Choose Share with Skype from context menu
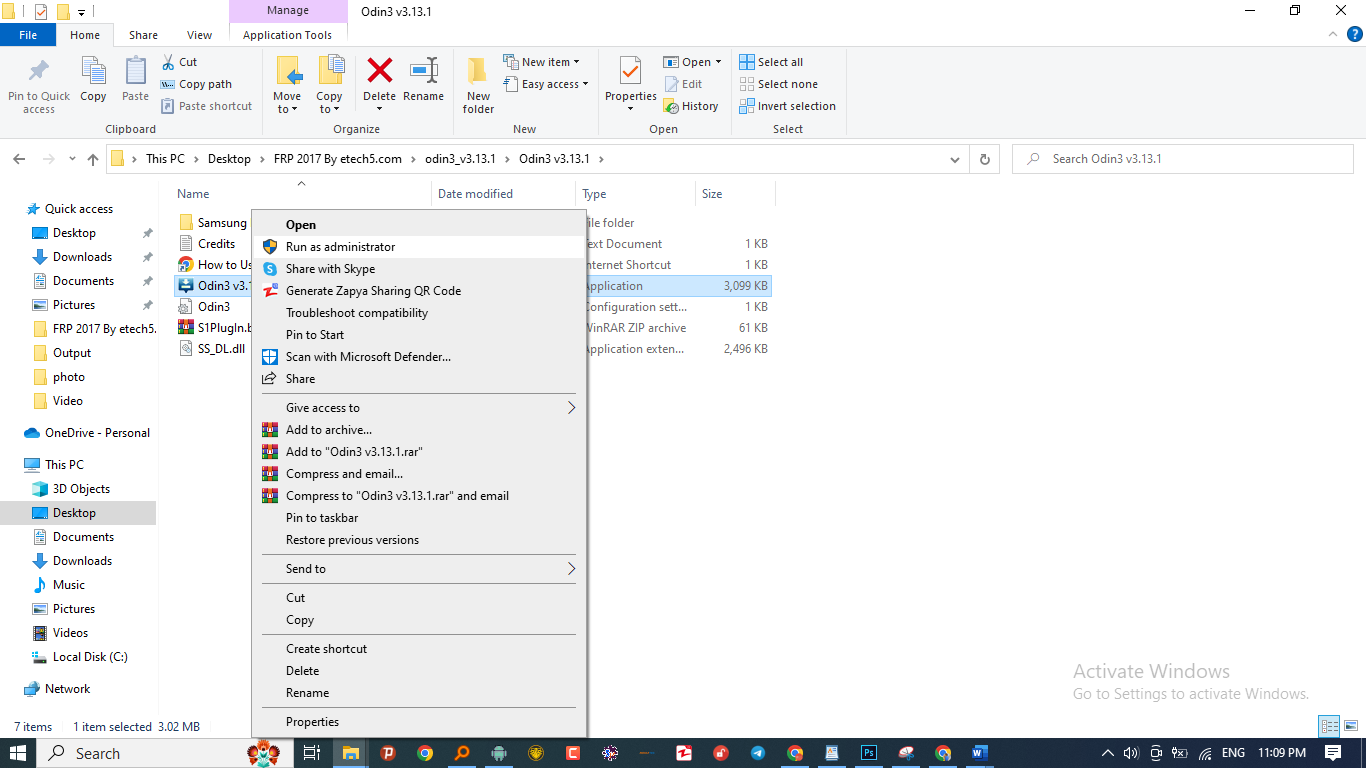Viewport: 1366px width, 768px height. [x=419, y=269]
